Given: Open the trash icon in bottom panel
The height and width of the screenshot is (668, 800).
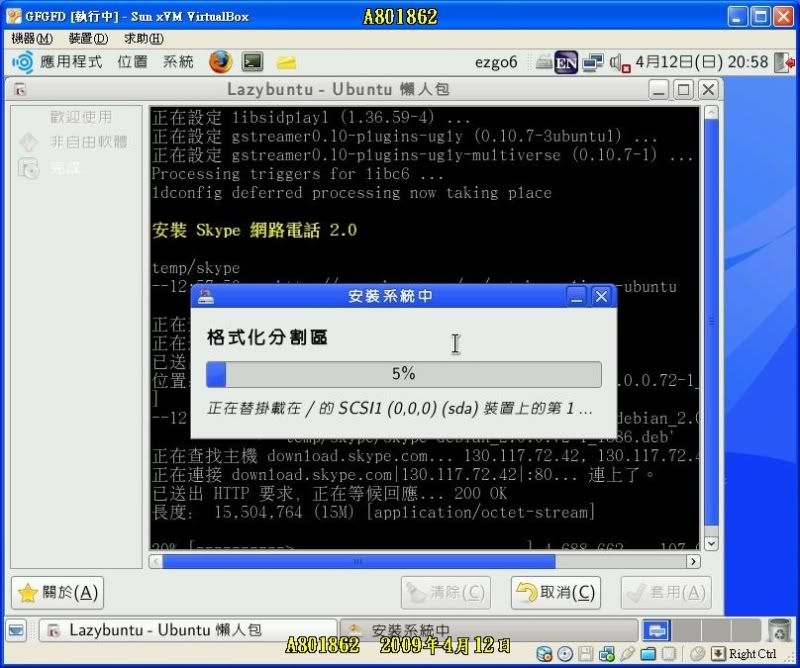Looking at the screenshot, I should click(779, 631).
